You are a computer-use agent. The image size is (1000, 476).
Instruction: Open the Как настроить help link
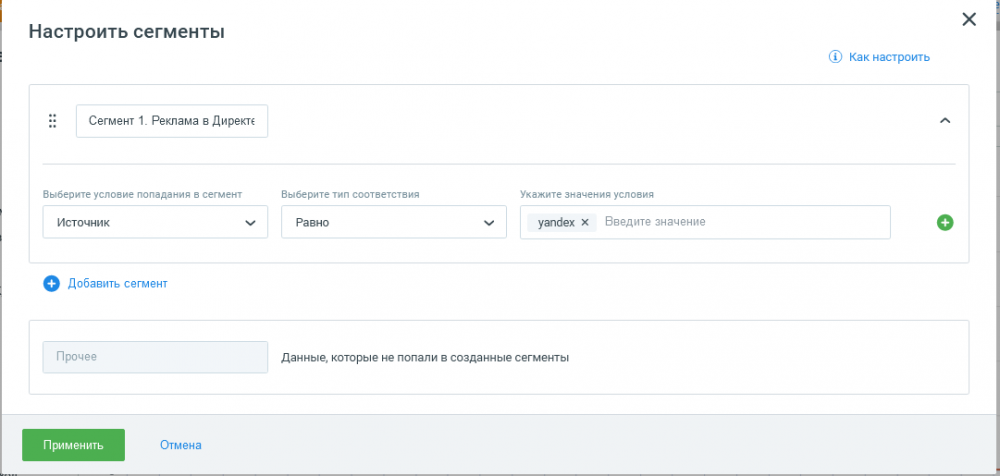(x=889, y=57)
